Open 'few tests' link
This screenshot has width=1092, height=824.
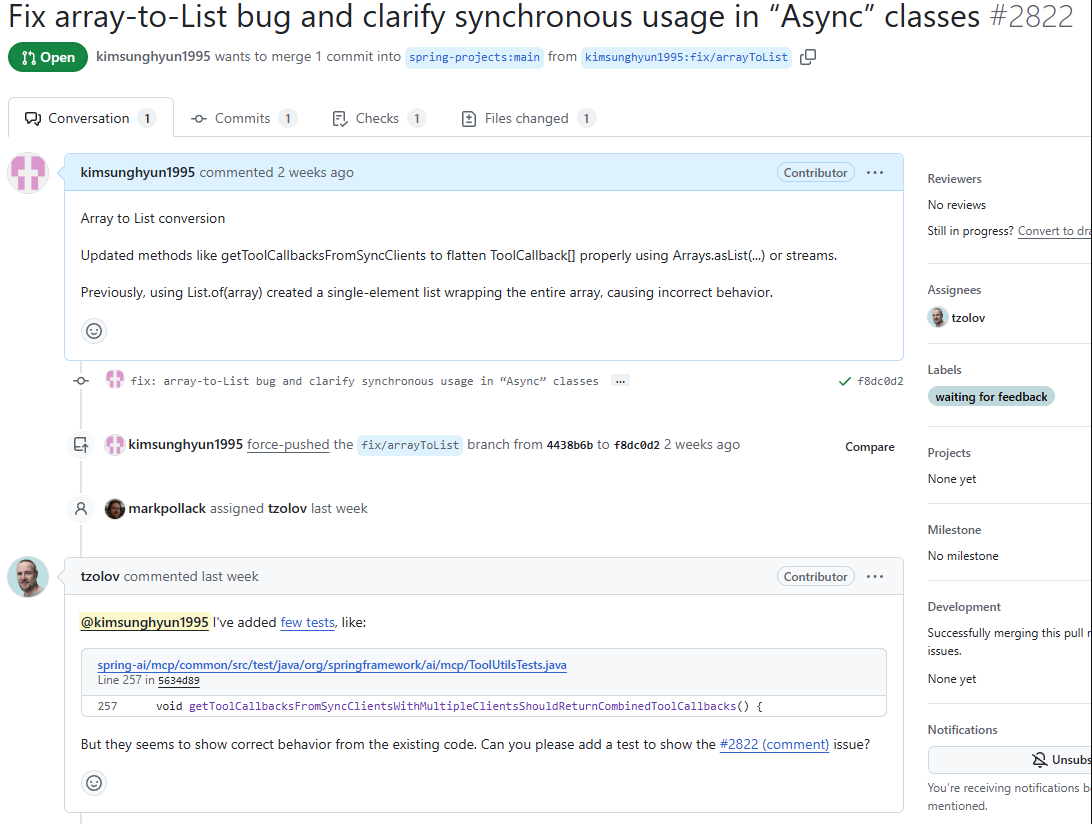pyautogui.click(x=307, y=622)
